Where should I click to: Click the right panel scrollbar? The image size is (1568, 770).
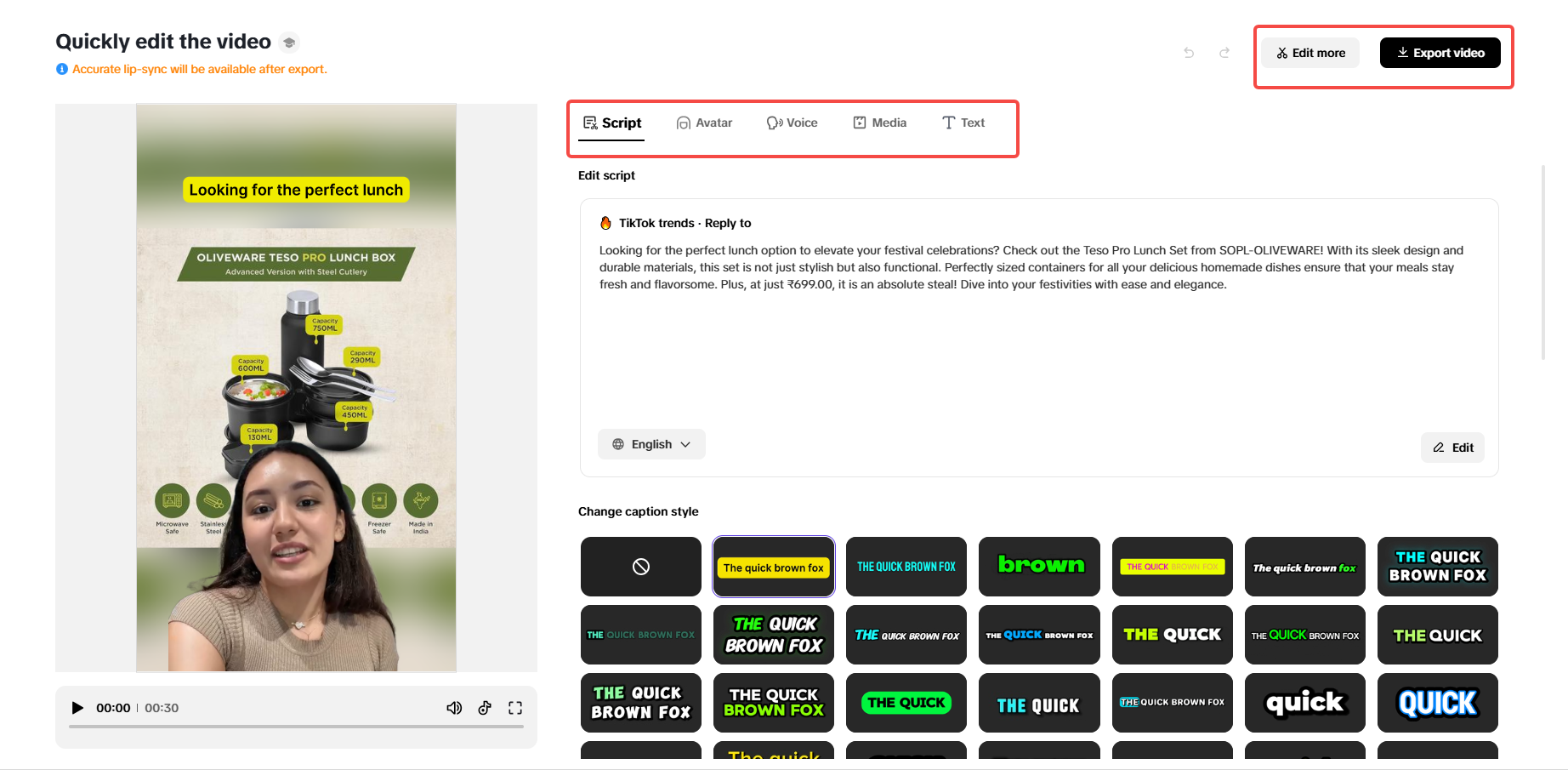pos(1543,262)
